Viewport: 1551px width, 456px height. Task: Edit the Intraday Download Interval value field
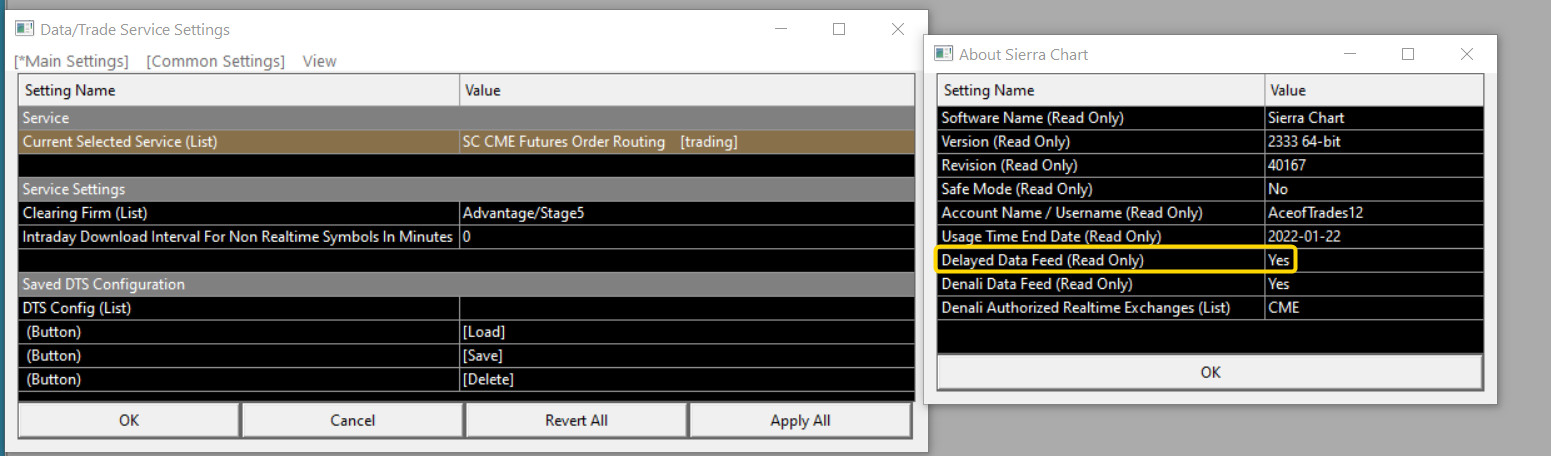686,237
